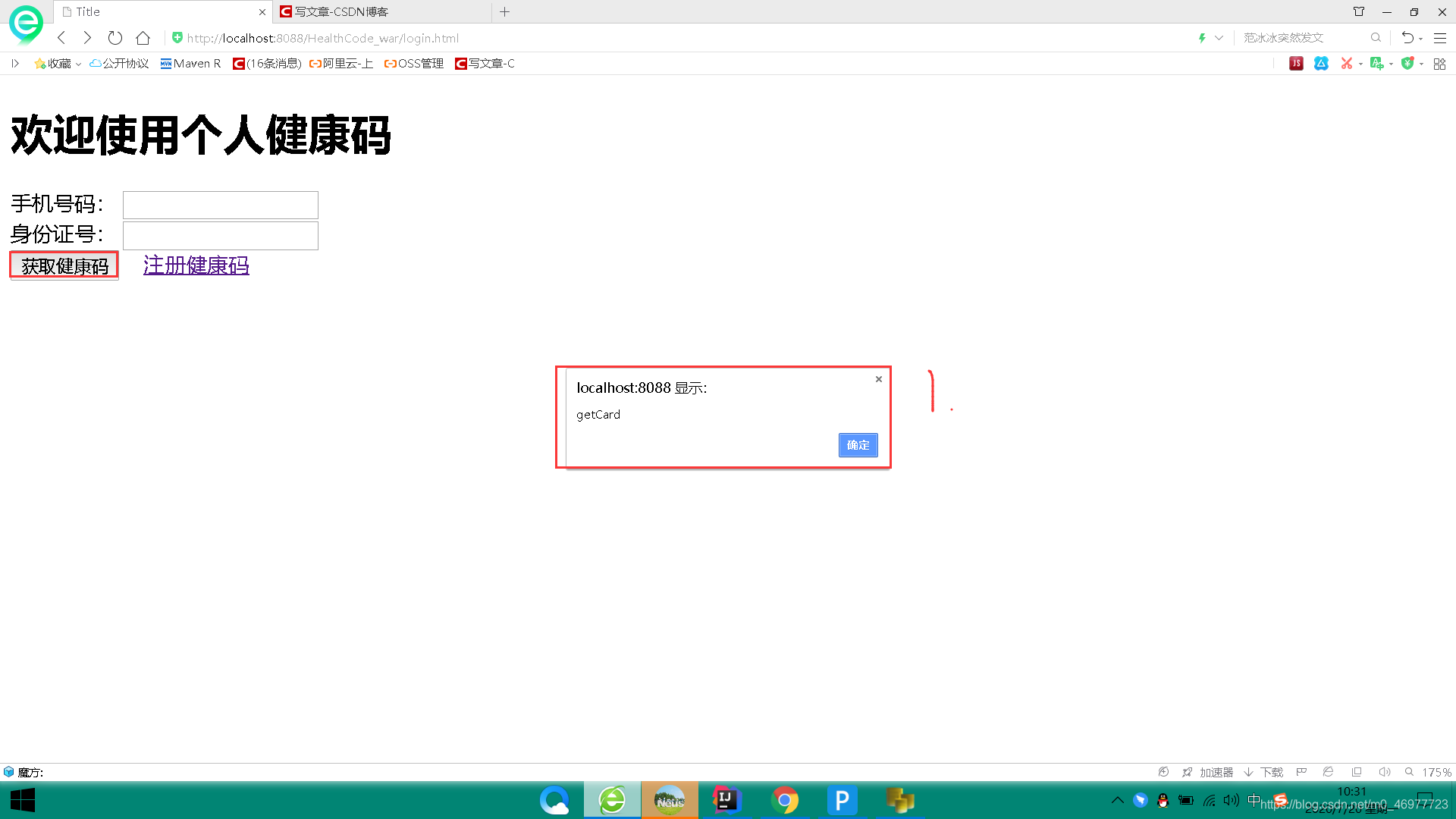Click the red scissors screenshot extension

pos(1347,64)
